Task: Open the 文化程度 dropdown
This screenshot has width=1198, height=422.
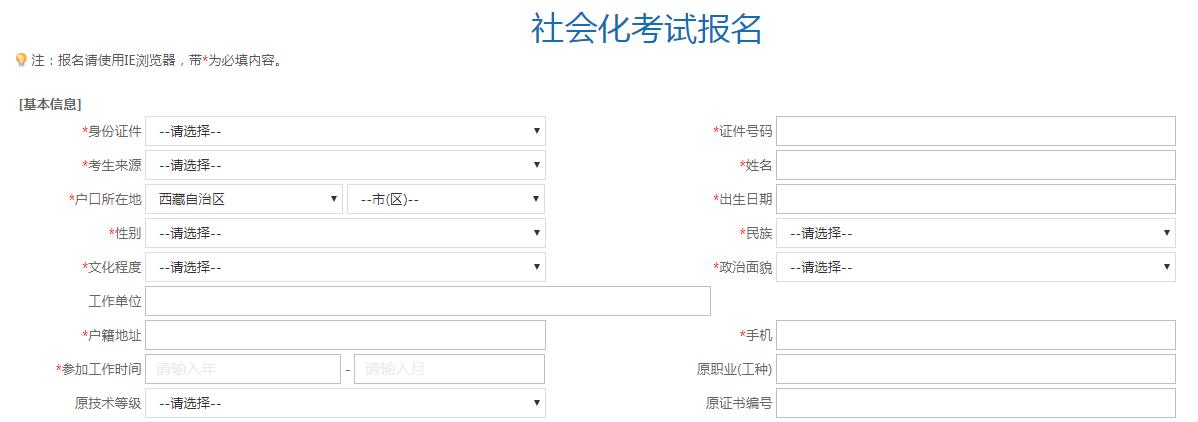Action: (345, 267)
